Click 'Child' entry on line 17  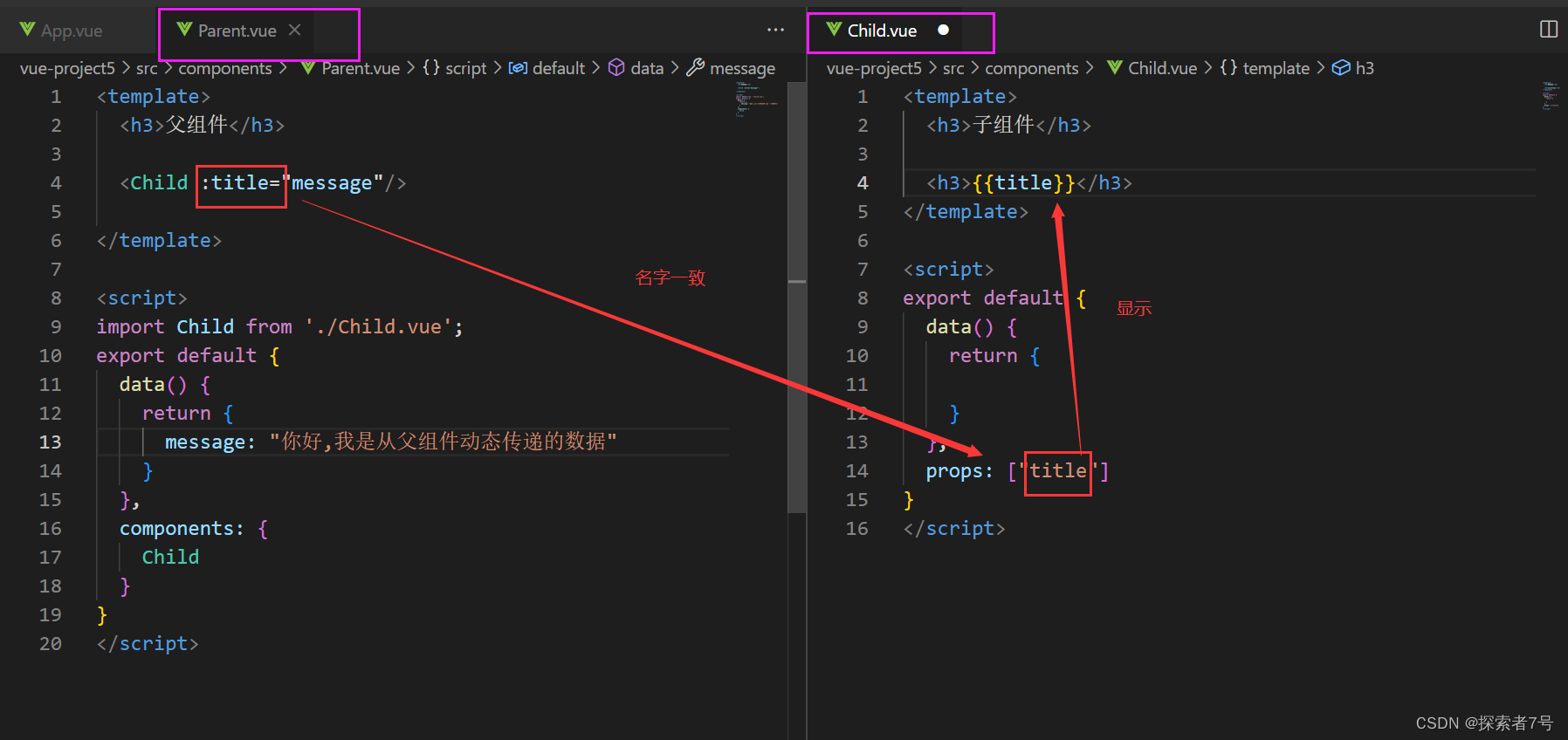coord(170,557)
